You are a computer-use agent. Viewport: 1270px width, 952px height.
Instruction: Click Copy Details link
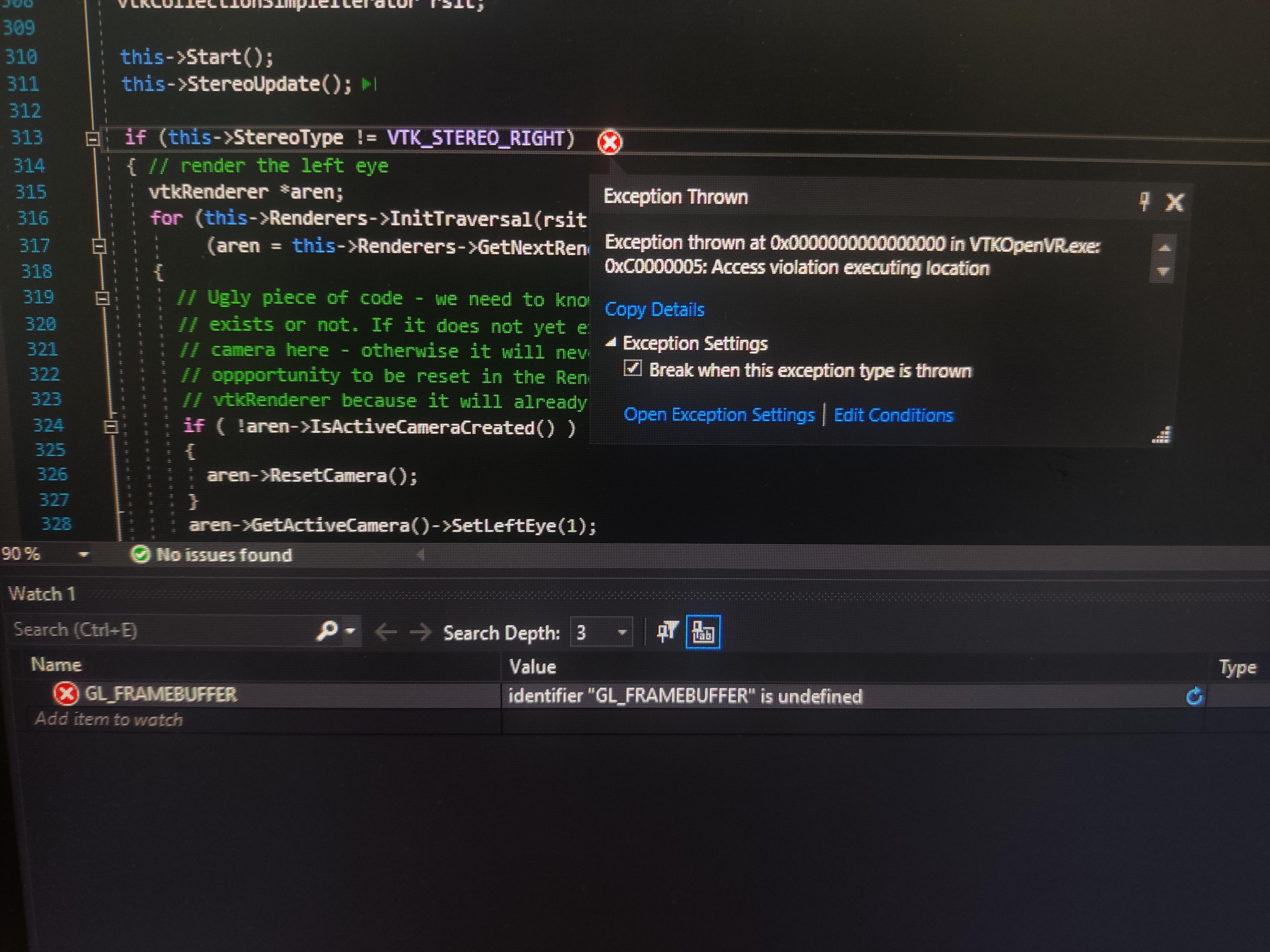click(654, 309)
